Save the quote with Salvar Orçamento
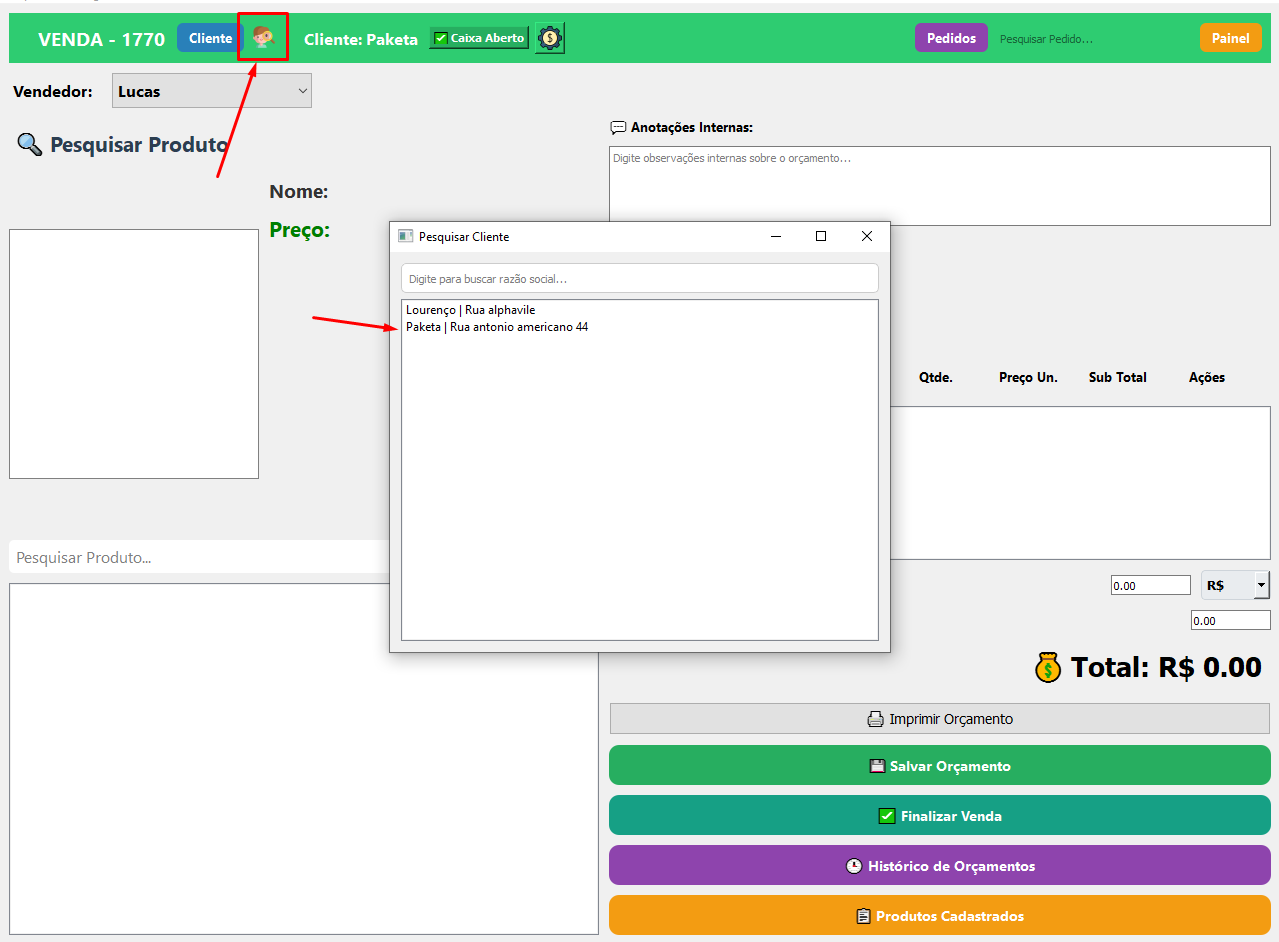The image size is (1279, 942). click(x=939, y=766)
